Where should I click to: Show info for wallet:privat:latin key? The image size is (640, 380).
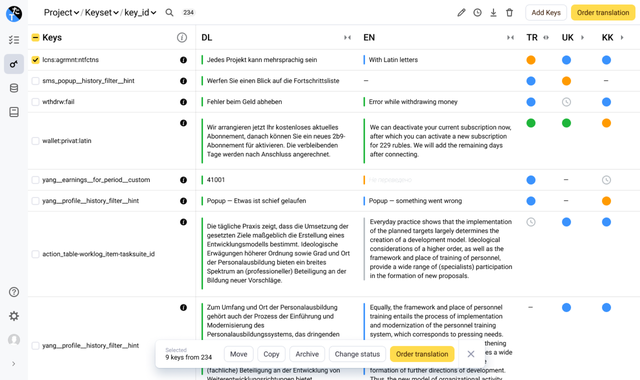pos(184,123)
